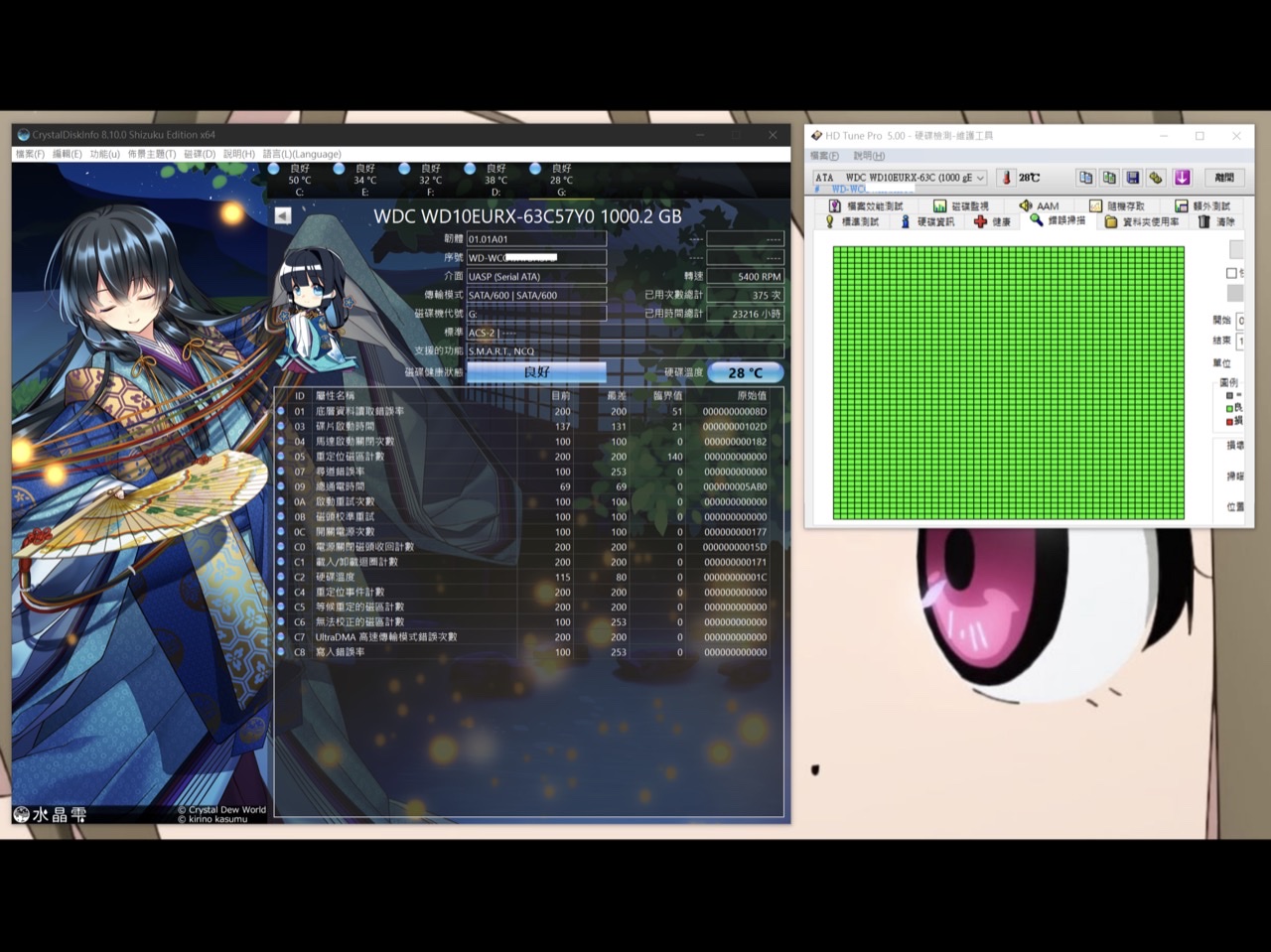Open the 硬碟資訊 drive info tab
The height and width of the screenshot is (952, 1271).
point(927,221)
